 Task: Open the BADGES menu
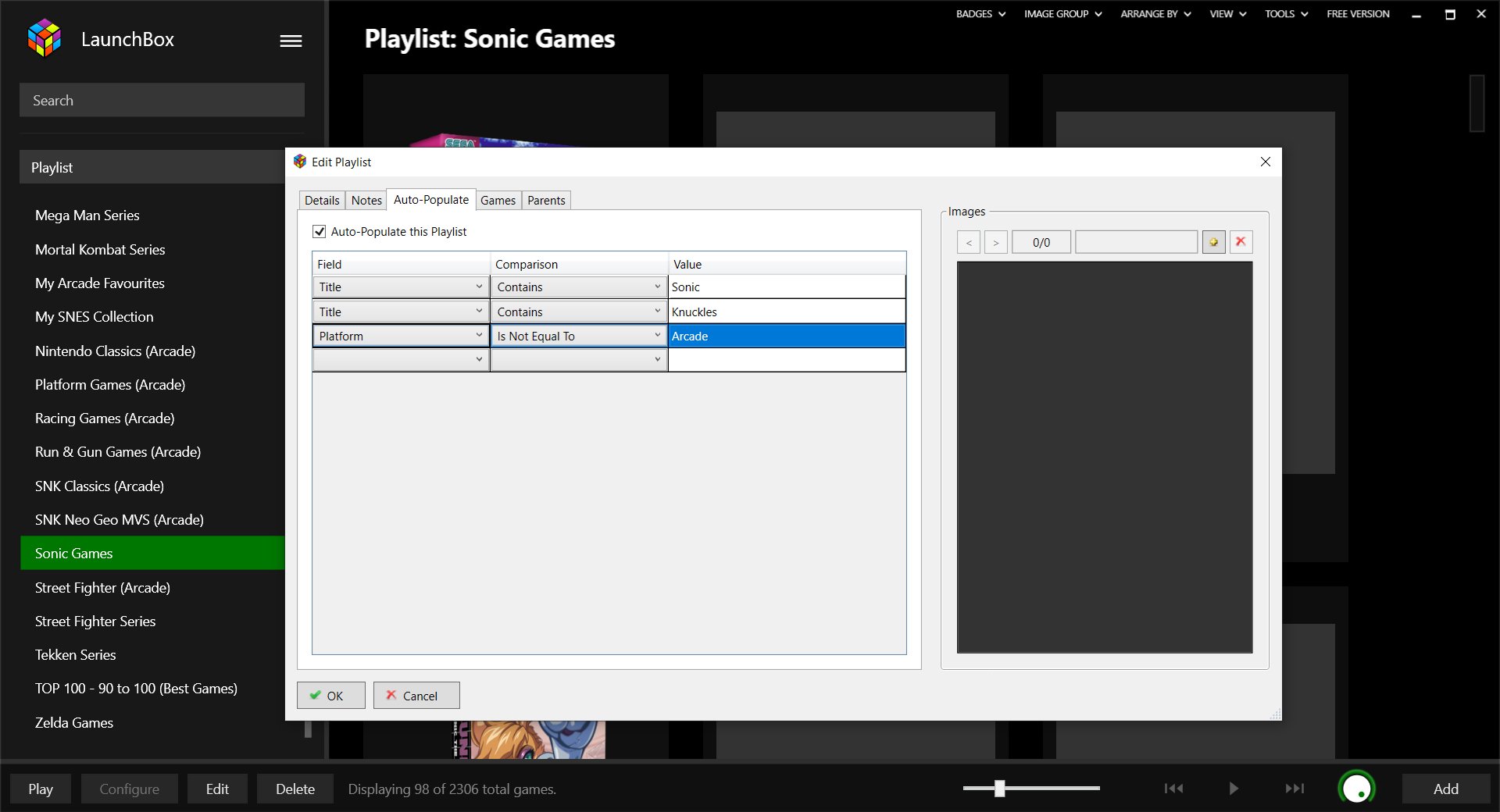(980, 14)
